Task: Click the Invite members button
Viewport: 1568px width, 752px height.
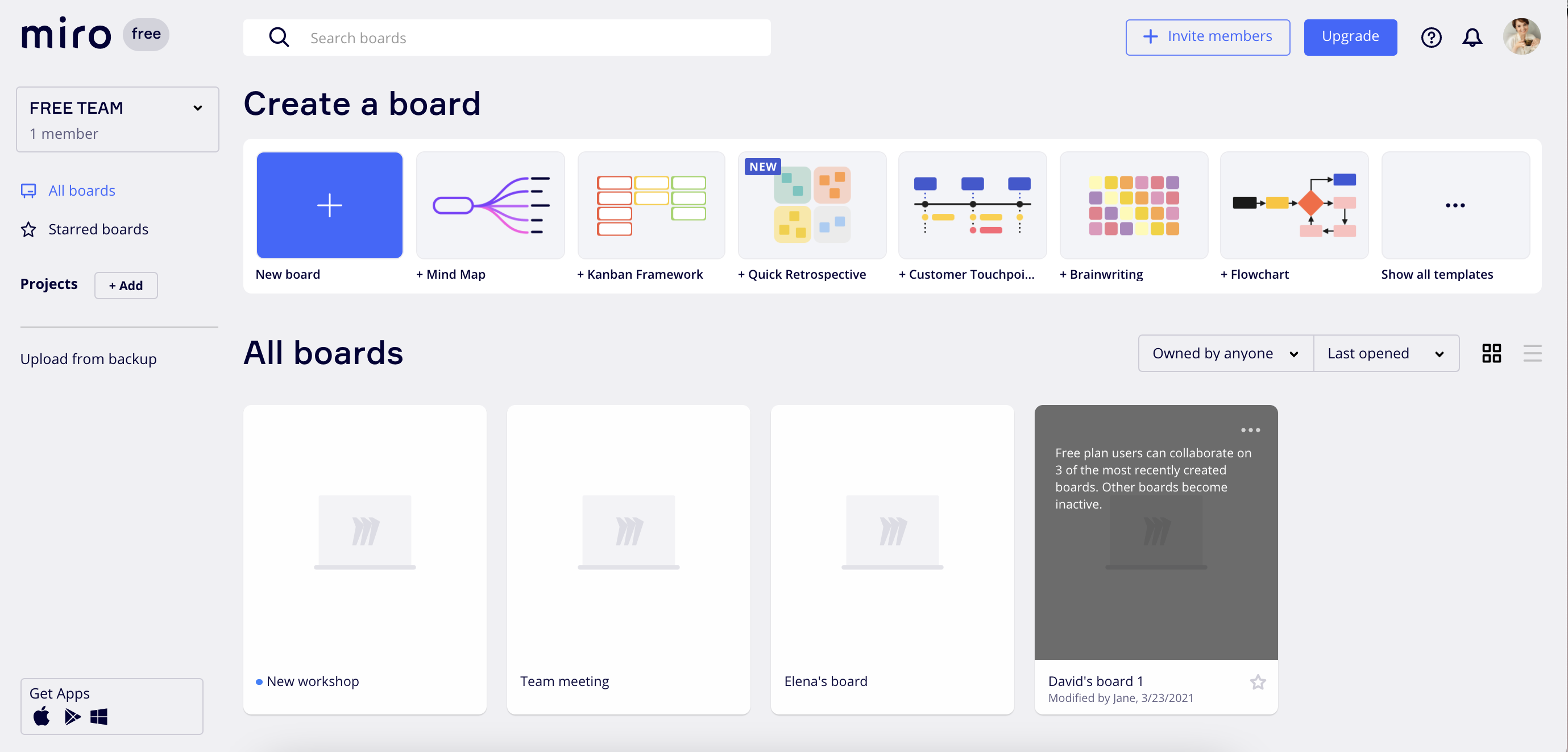Action: [x=1207, y=37]
